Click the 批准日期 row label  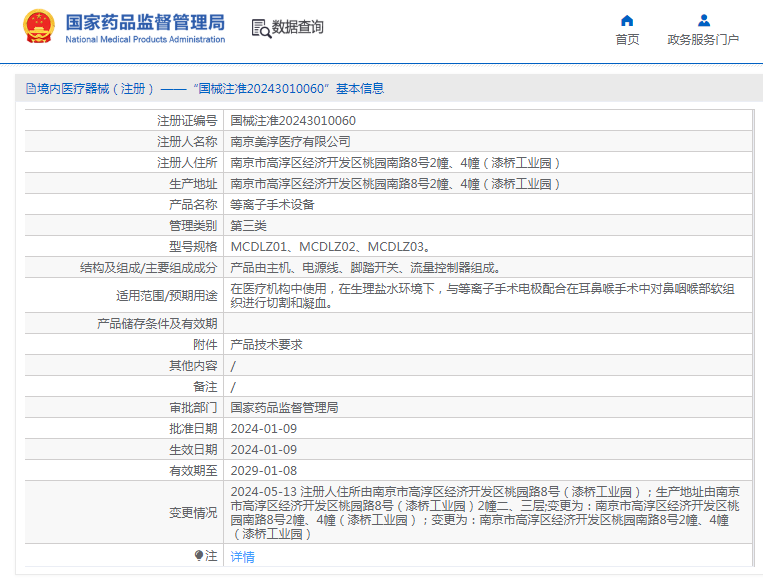pos(193,429)
